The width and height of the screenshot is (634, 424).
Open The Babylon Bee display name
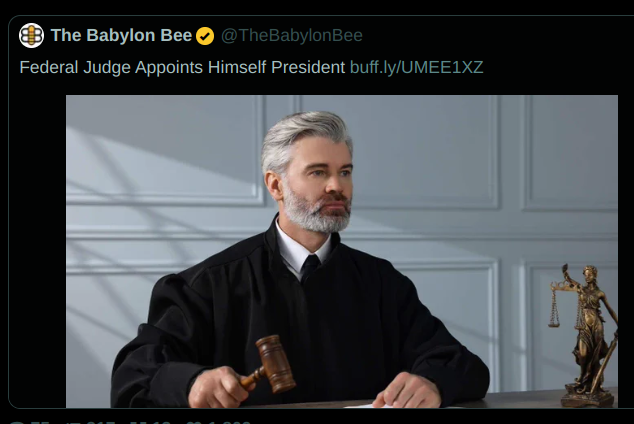(121, 35)
